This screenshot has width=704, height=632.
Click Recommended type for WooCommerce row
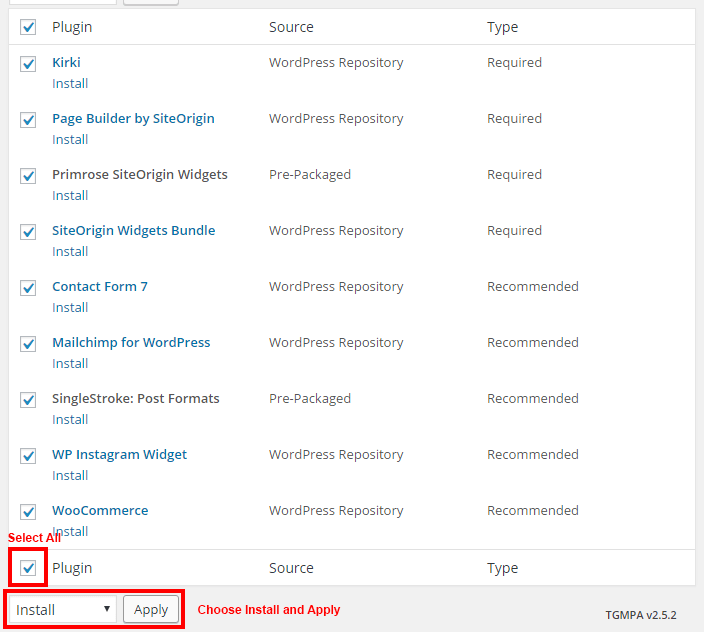533,510
